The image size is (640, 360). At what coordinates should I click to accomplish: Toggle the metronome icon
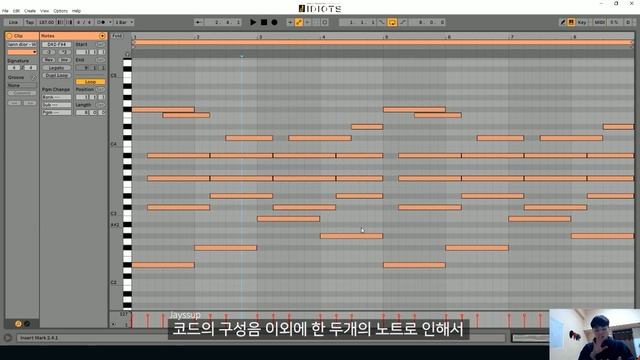point(101,22)
